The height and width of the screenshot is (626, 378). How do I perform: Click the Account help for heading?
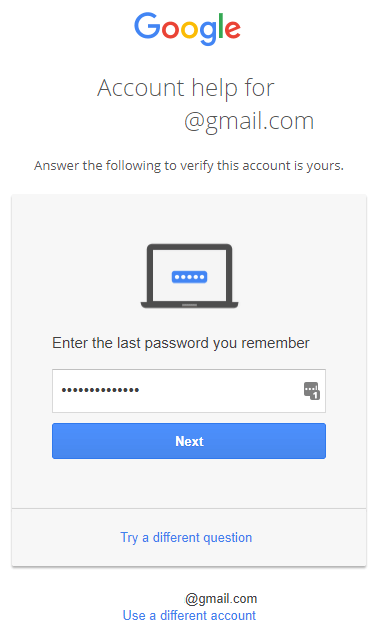tap(186, 88)
